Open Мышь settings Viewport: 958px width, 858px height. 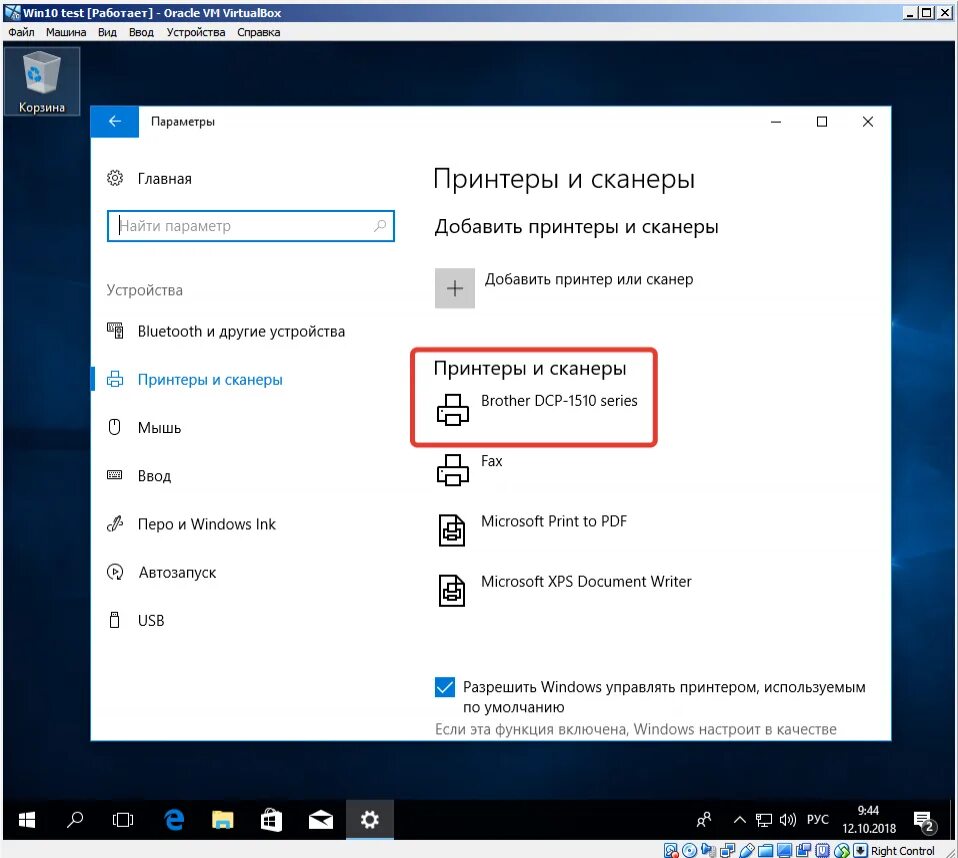click(144, 427)
